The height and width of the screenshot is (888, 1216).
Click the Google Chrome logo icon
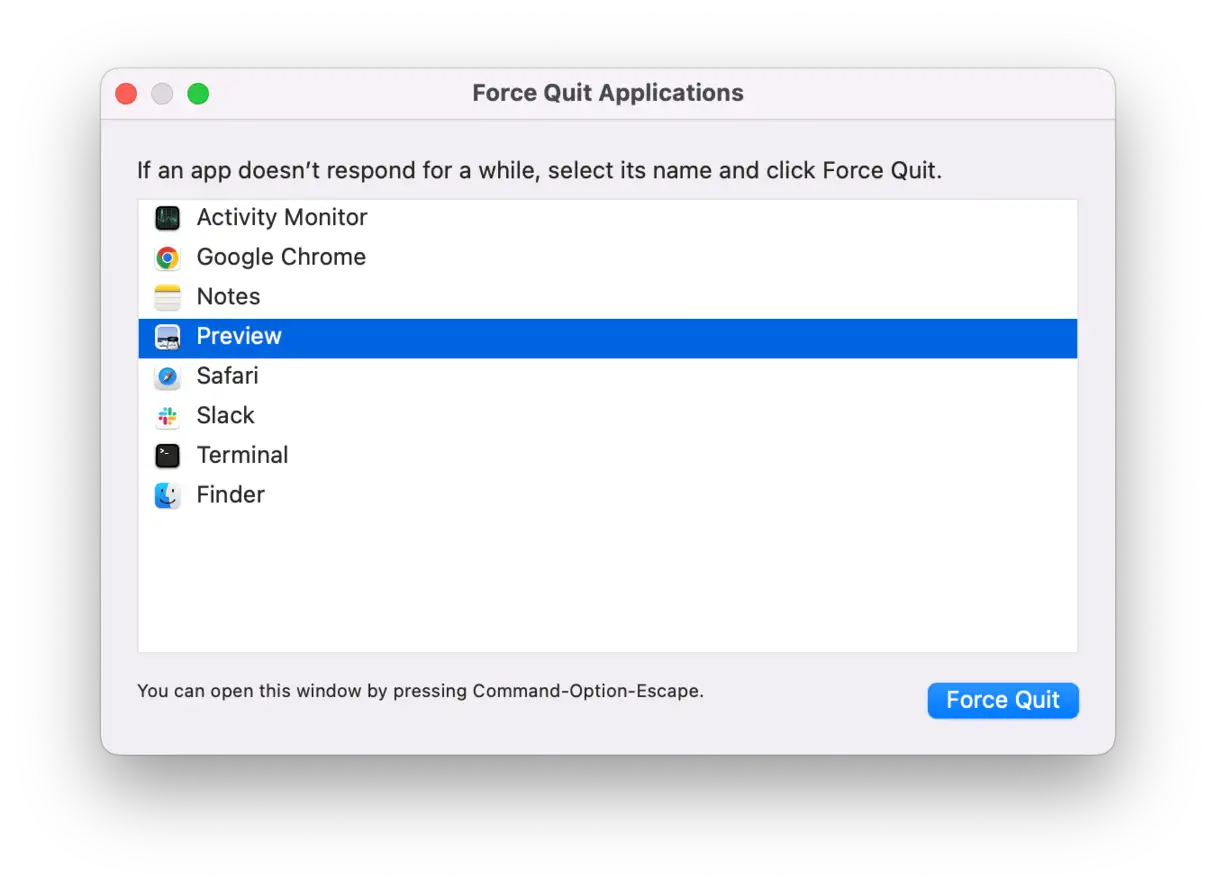tap(167, 258)
